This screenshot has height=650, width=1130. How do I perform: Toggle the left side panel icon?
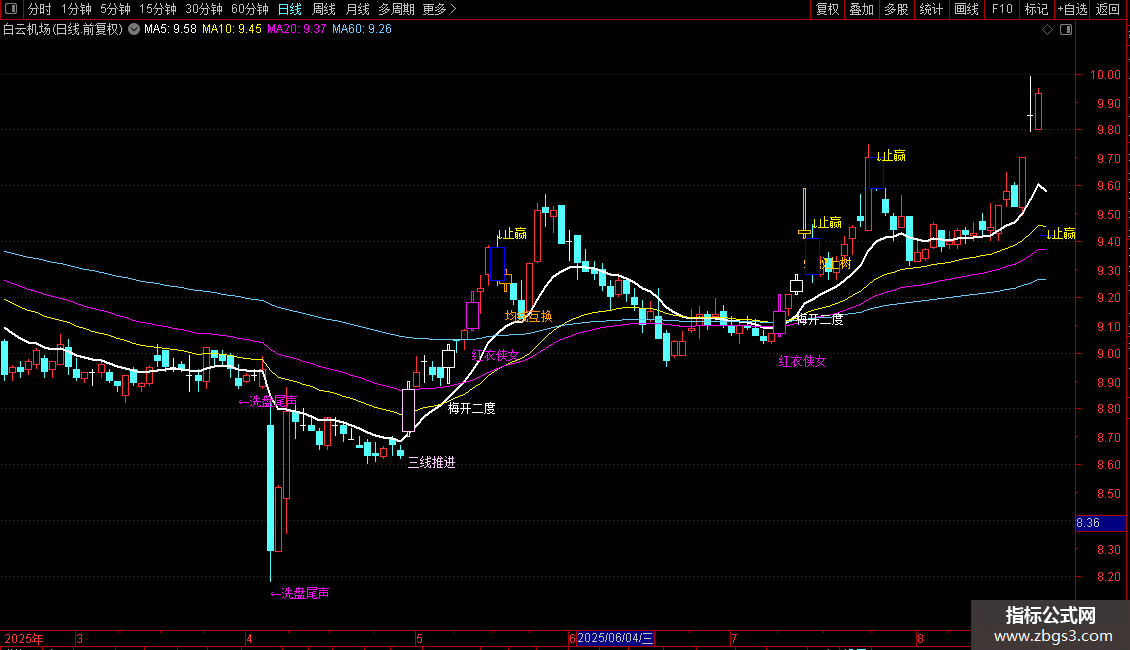[11, 9]
